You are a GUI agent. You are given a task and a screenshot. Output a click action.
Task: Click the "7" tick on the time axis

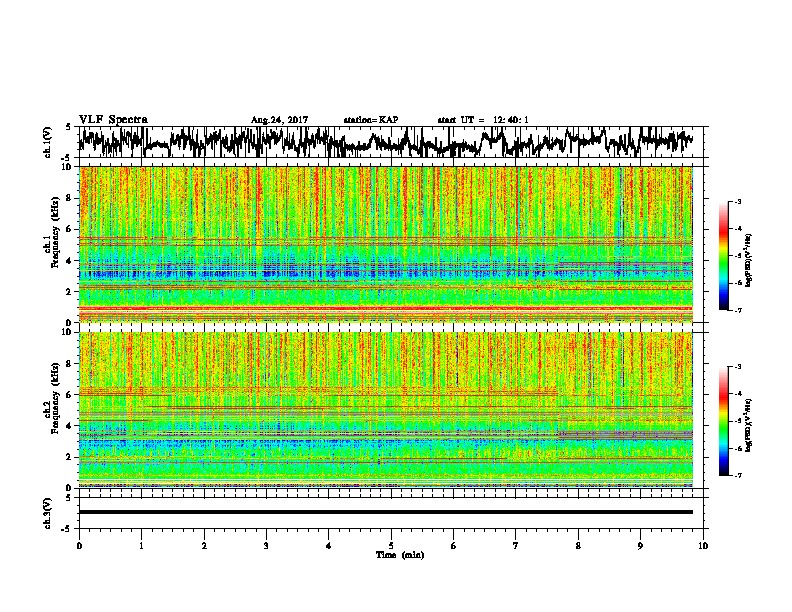[516, 546]
